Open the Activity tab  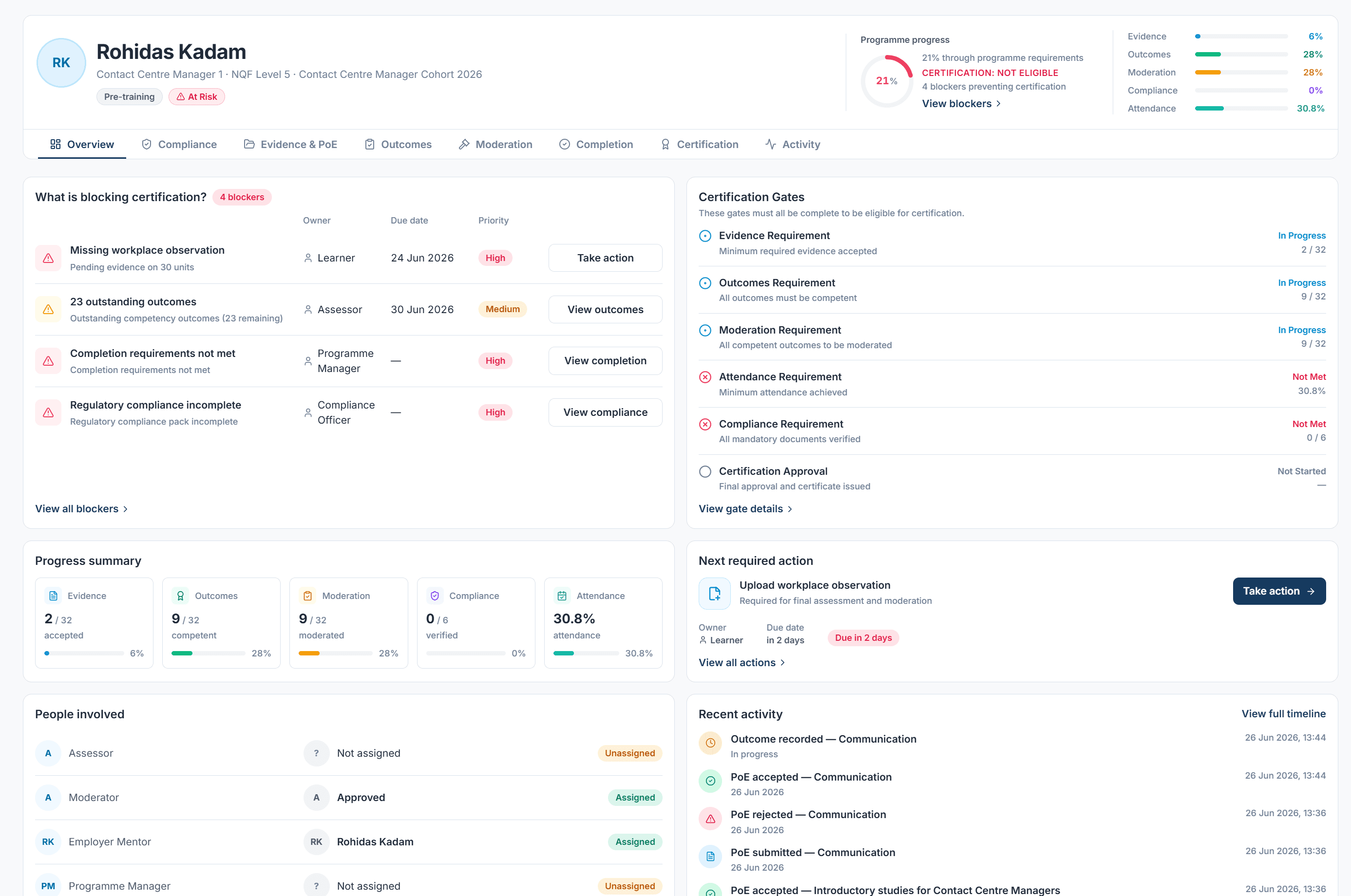(x=792, y=145)
